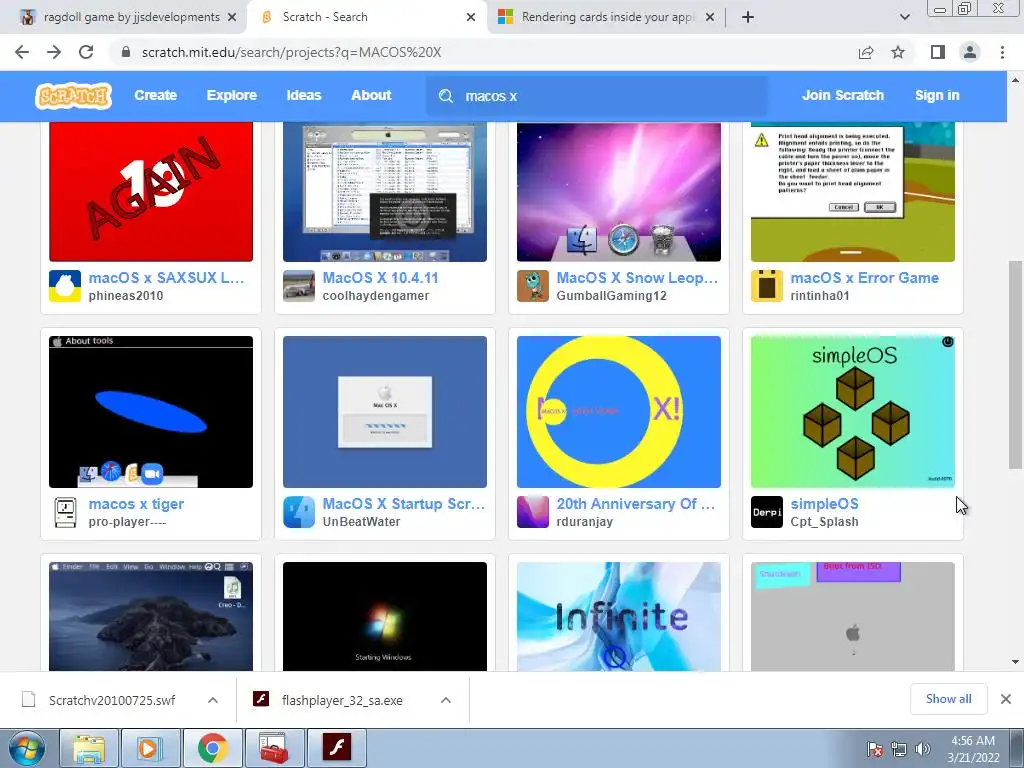Toggle the browser side panel icon
Screen dimensions: 1024x768
938,52
